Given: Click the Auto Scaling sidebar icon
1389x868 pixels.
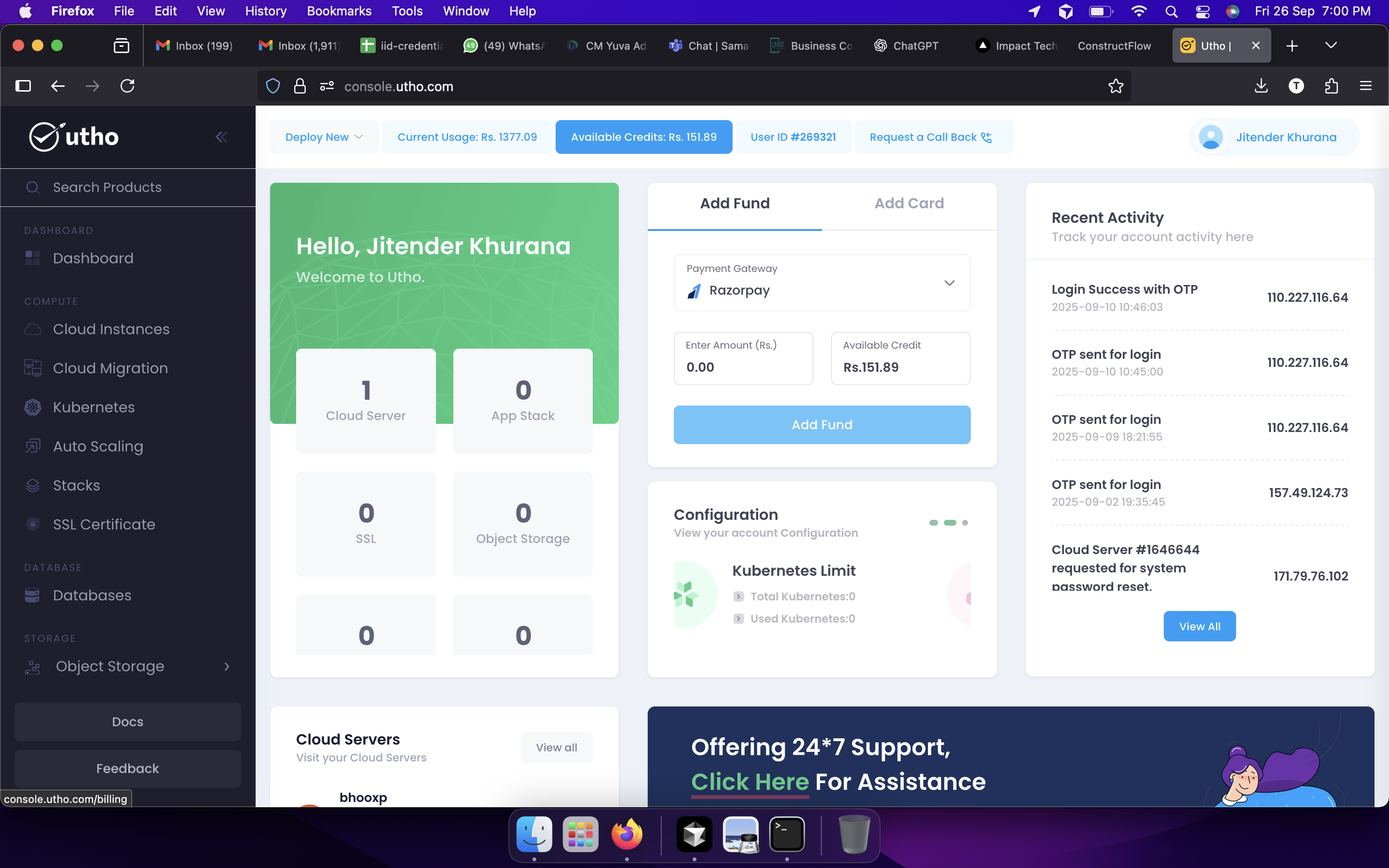Looking at the screenshot, I should click(33, 446).
